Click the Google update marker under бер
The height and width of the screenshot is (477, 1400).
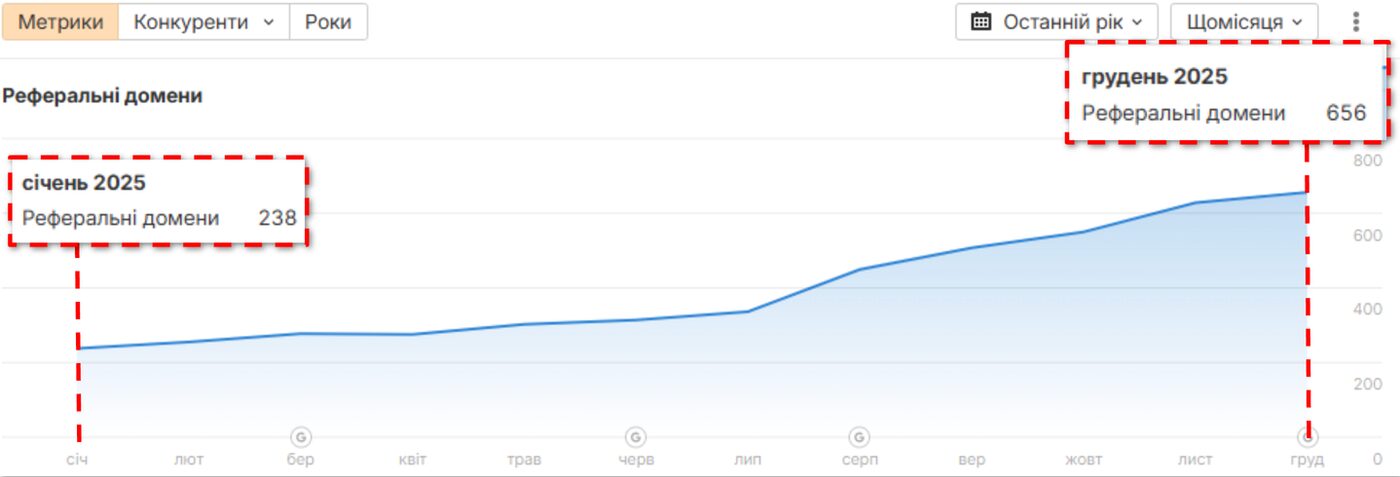point(301,437)
